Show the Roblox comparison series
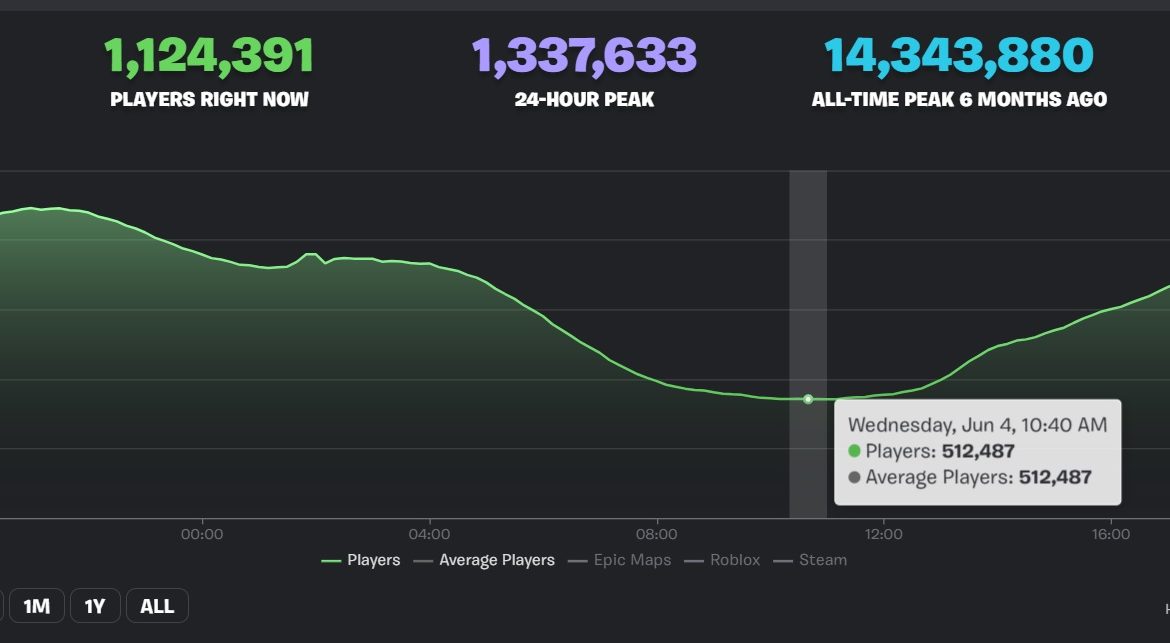 (734, 560)
